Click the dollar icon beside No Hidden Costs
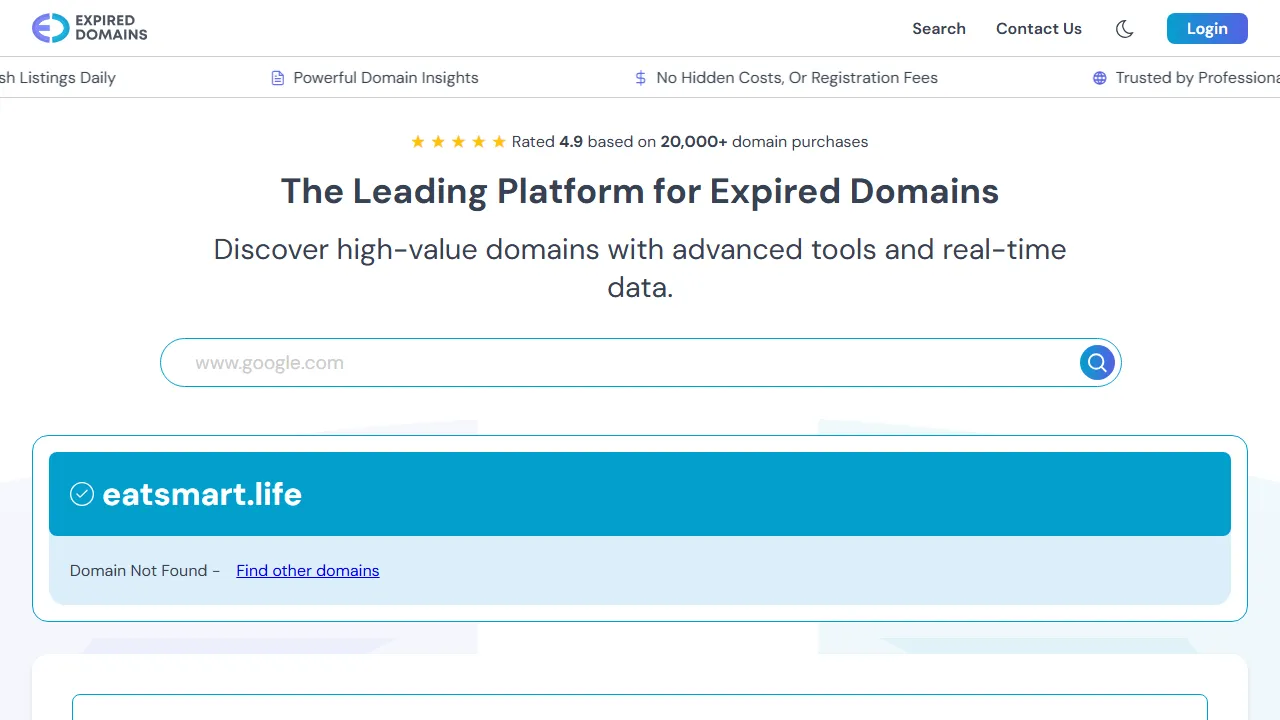 641,78
